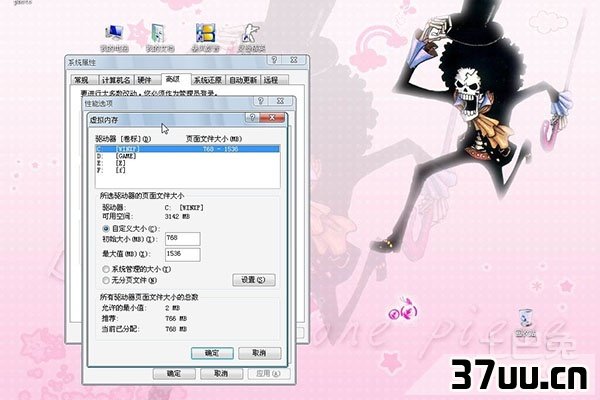Click the help question mark in 系统属性 window
600x400 pixels.
pyautogui.click(x=274, y=60)
